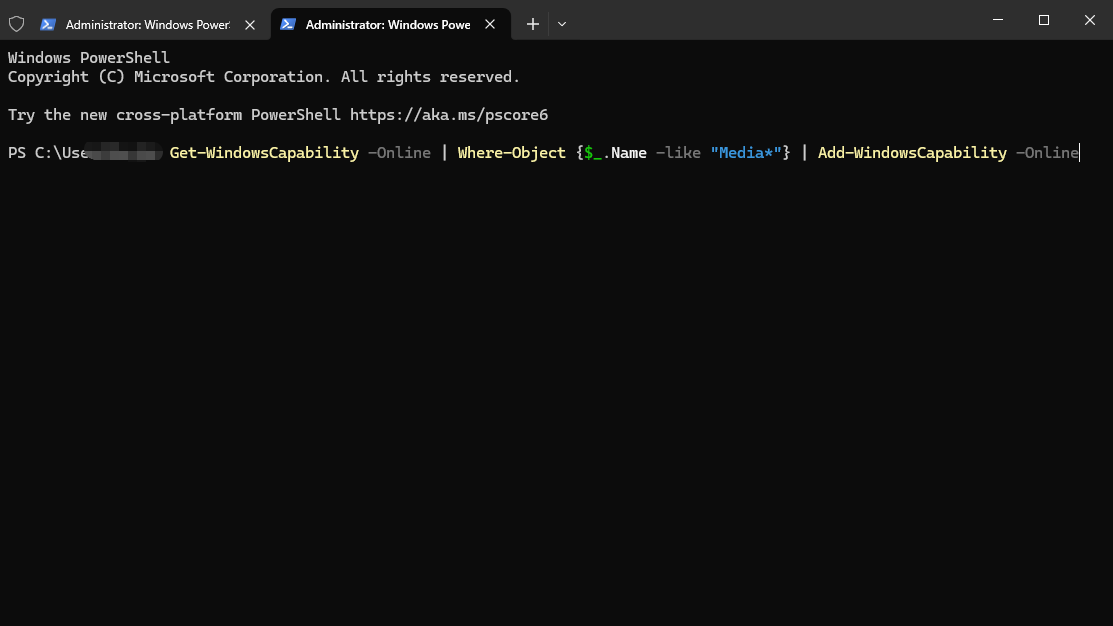This screenshot has width=1113, height=626.
Task: Click the Where-Object cmdlet in the command
Action: coord(511,153)
